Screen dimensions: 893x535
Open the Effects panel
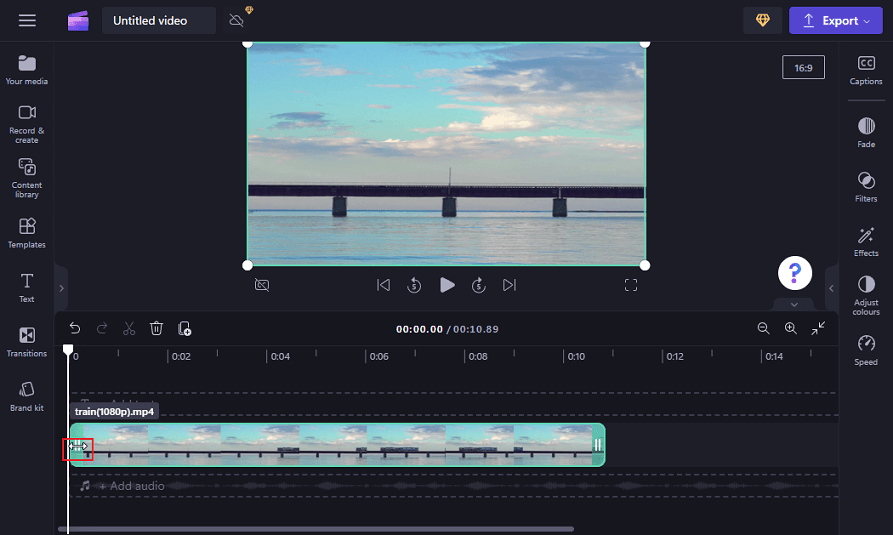pos(866,242)
